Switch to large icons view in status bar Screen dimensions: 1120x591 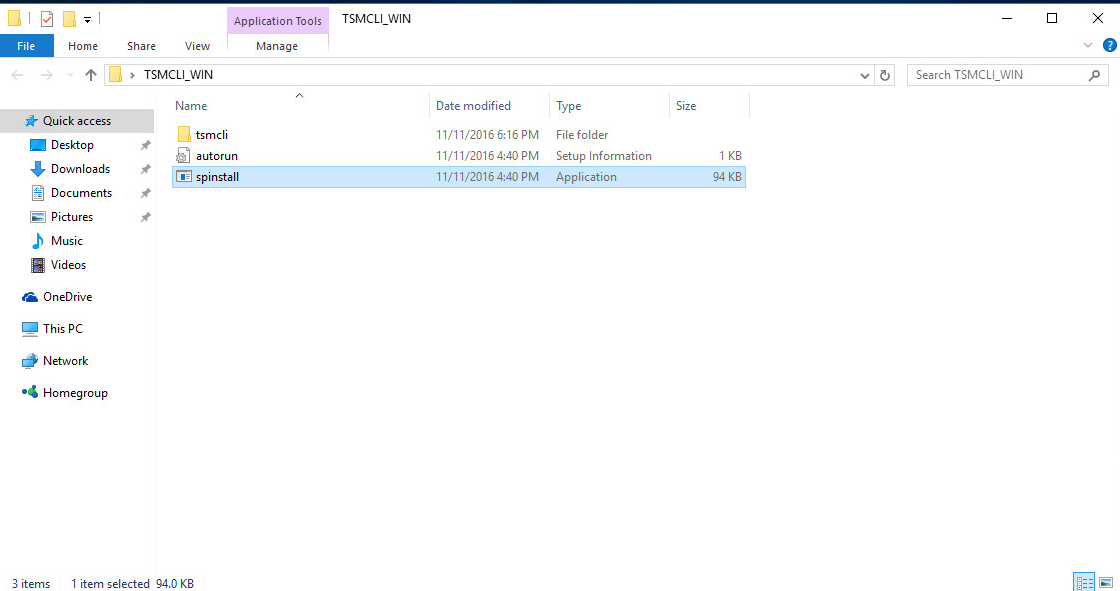pos(1105,582)
